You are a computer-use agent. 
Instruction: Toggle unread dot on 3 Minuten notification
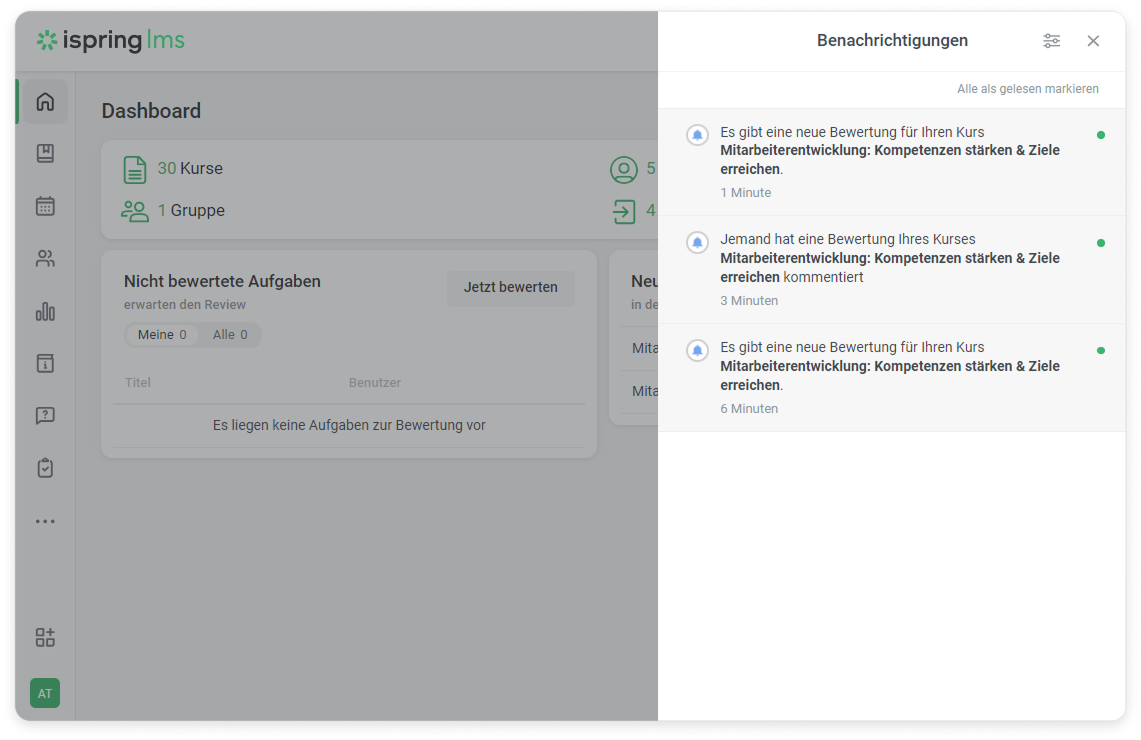[1100, 243]
